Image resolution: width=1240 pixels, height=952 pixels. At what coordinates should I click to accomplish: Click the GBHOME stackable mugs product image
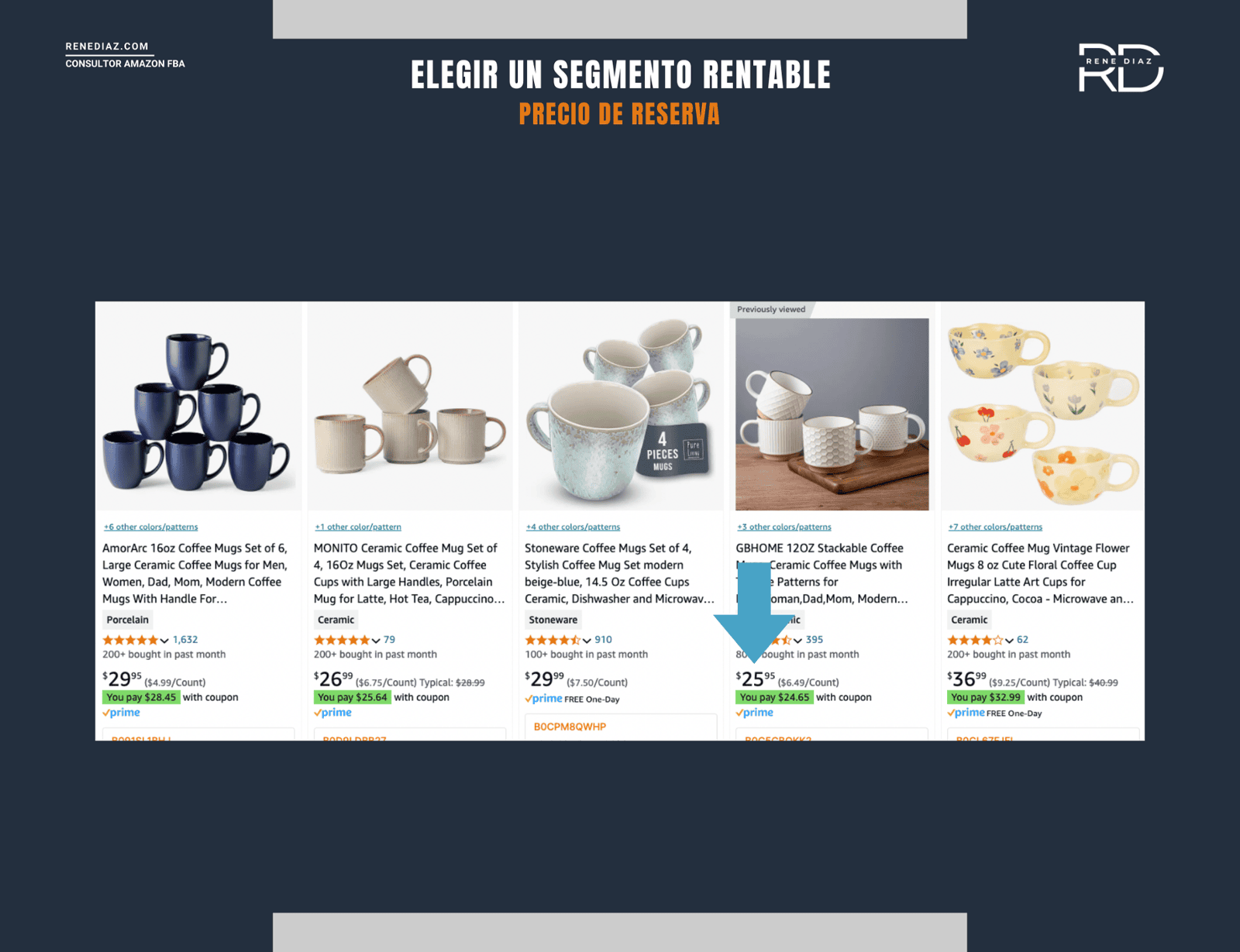(832, 414)
